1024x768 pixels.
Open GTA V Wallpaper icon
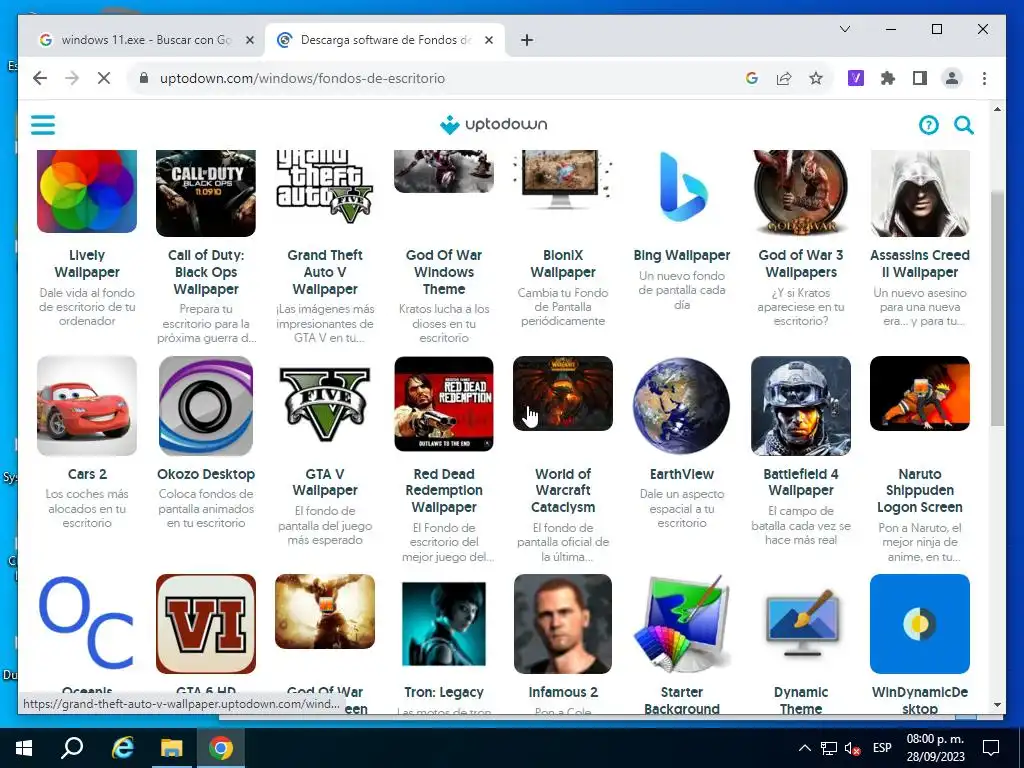pos(325,404)
